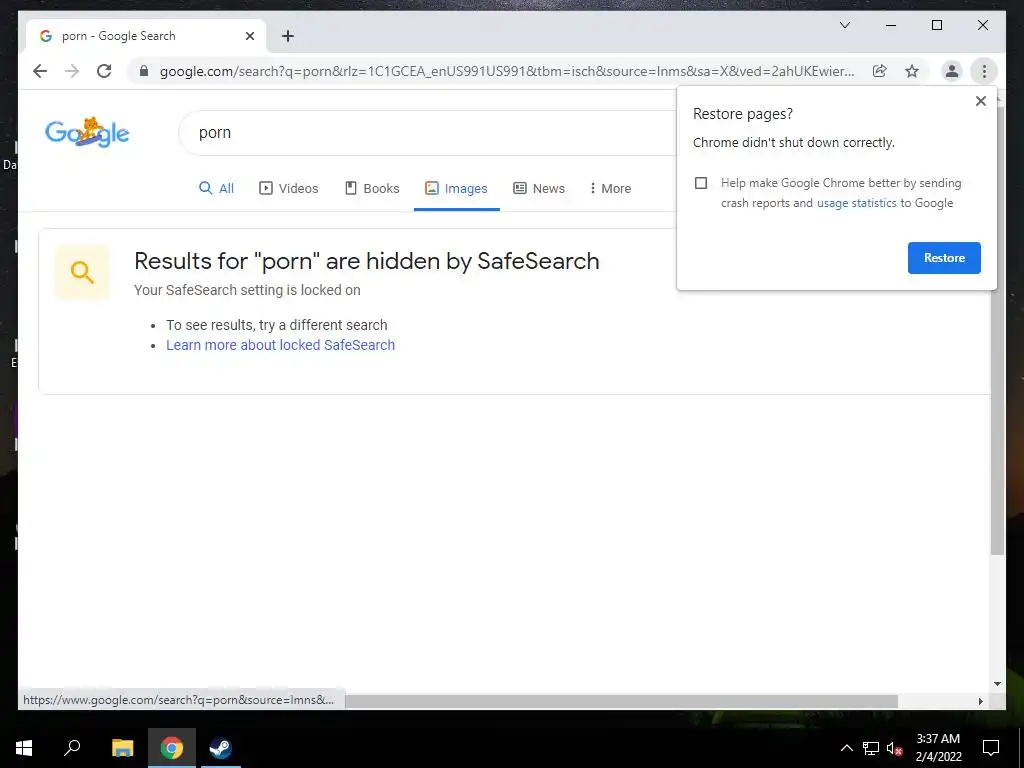This screenshot has height=768, width=1024.
Task: Open Steam from the taskbar
Action: (x=220, y=748)
